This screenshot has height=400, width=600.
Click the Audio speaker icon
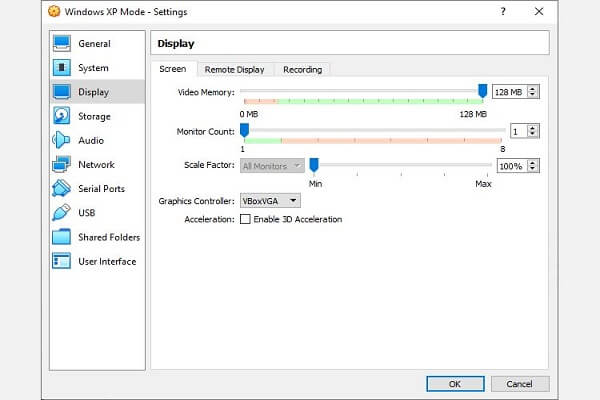[62, 140]
